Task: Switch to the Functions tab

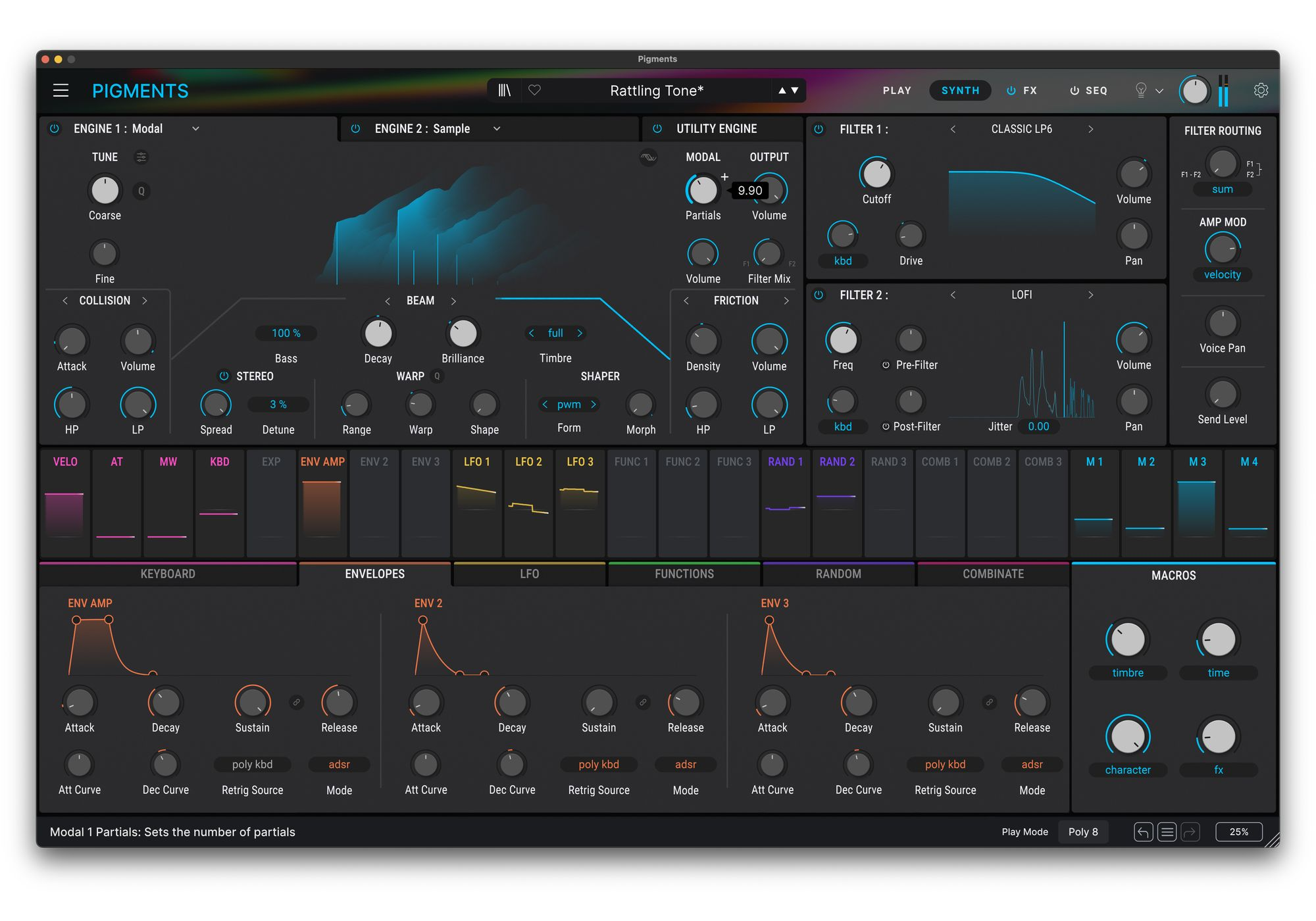Action: 684,574
